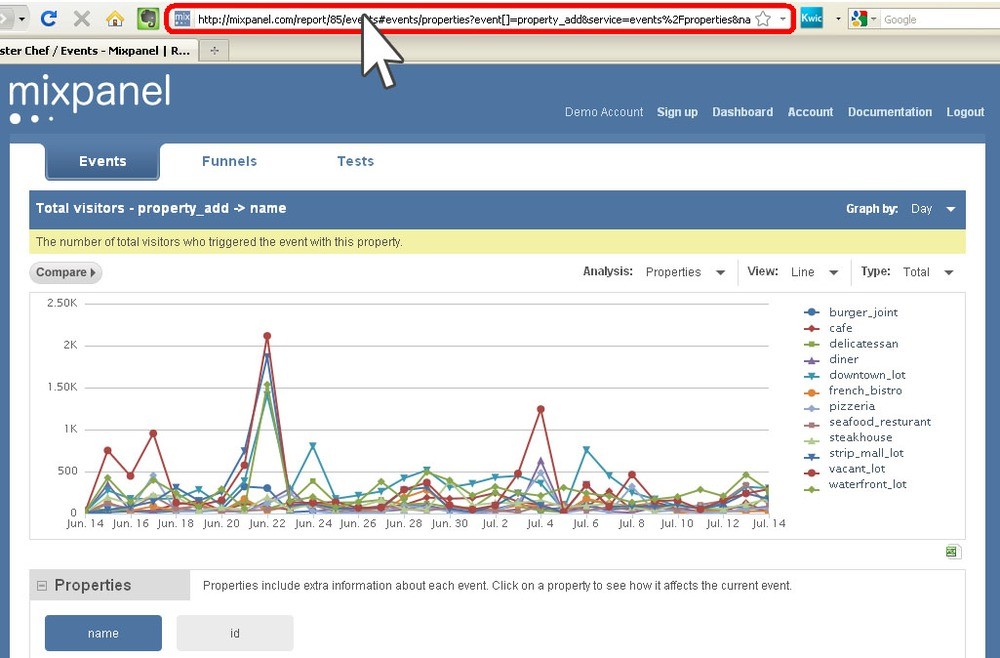Reload page with browser refresh icon
1000x658 pixels.
click(x=48, y=18)
